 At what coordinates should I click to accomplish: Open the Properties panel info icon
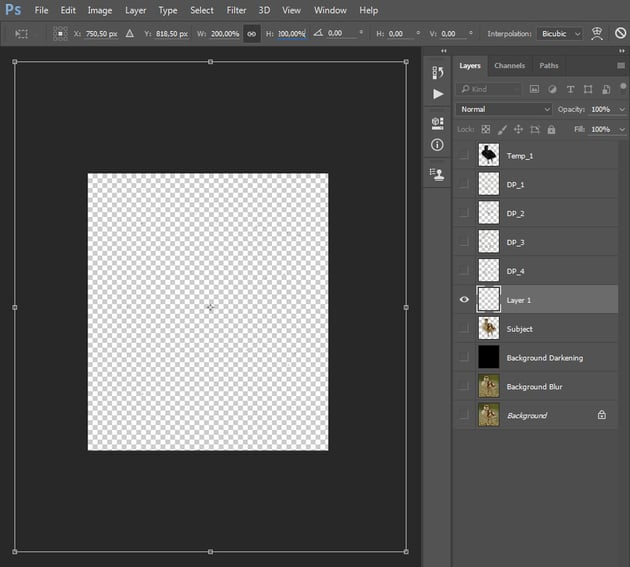(437, 145)
